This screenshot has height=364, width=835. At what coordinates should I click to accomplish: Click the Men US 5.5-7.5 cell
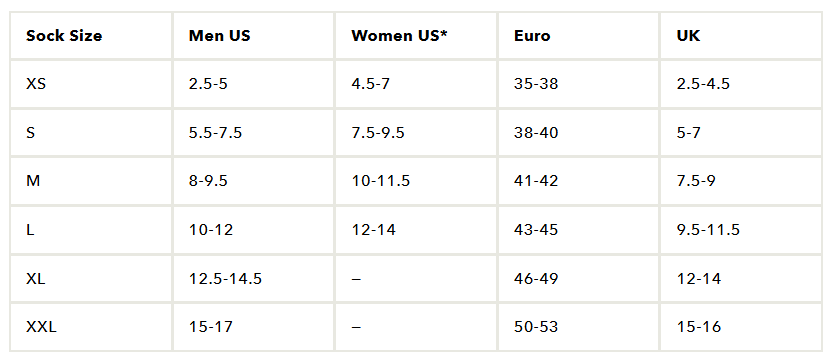pos(253,133)
